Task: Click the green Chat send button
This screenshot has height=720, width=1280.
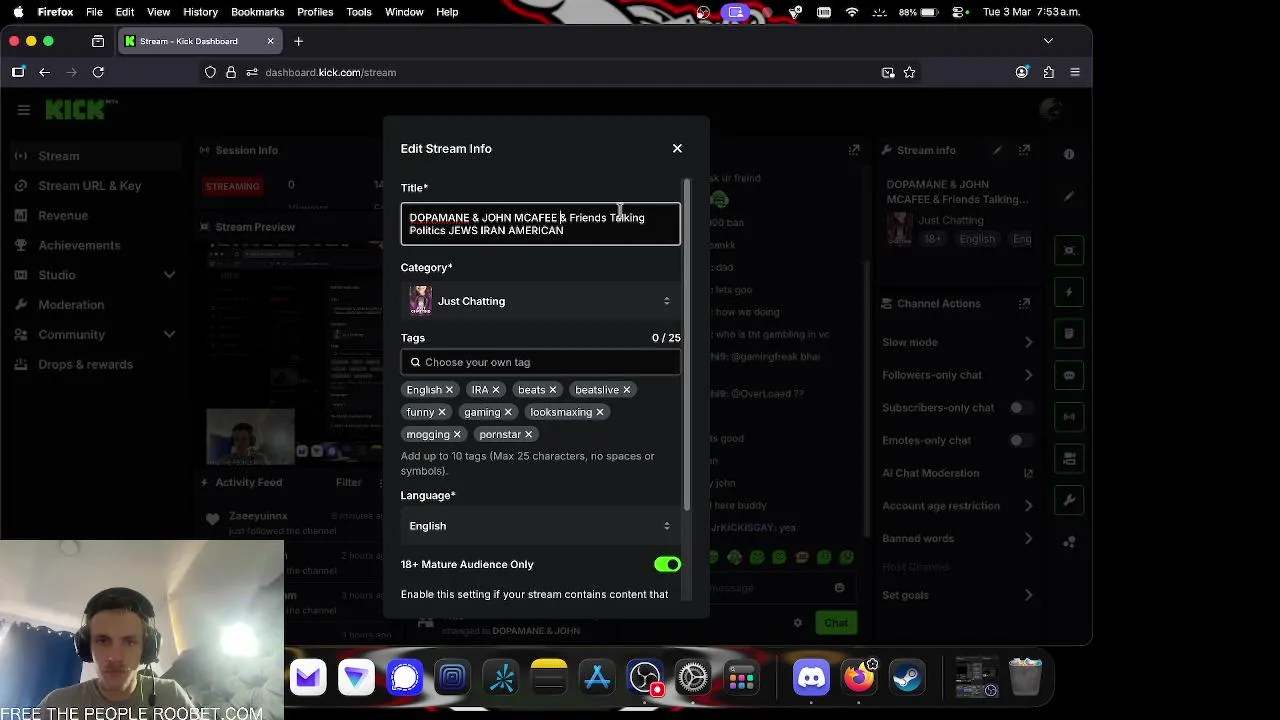Action: (836, 622)
